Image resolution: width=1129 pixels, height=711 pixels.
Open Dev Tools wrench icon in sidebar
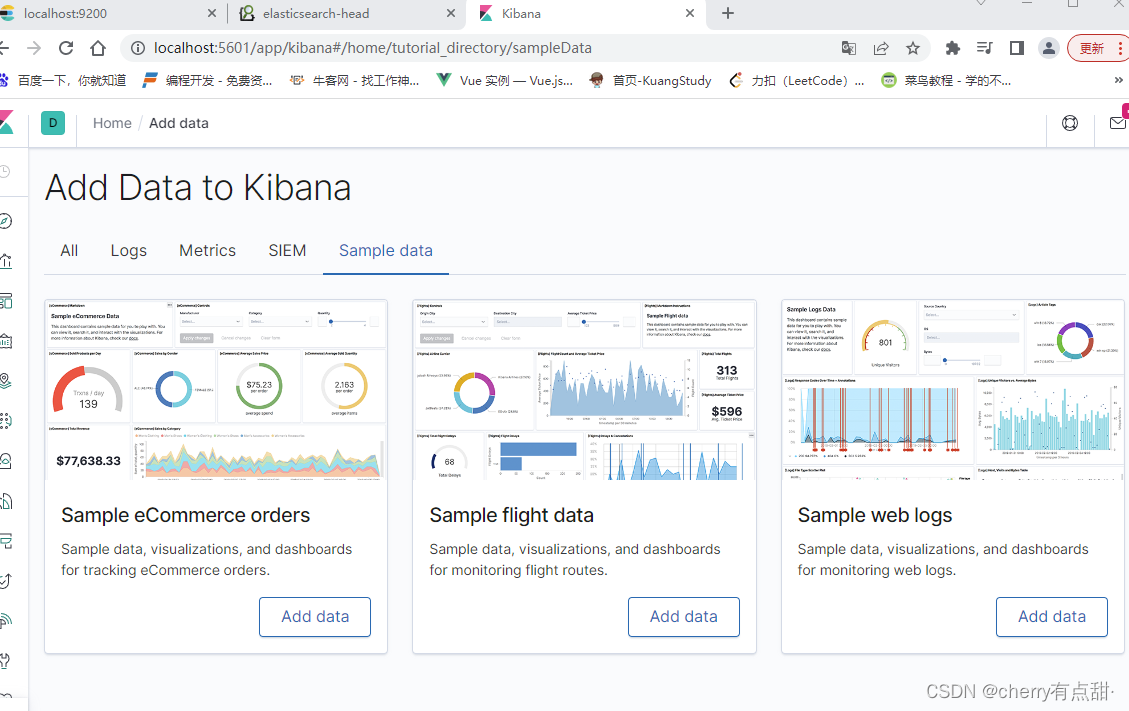5,661
